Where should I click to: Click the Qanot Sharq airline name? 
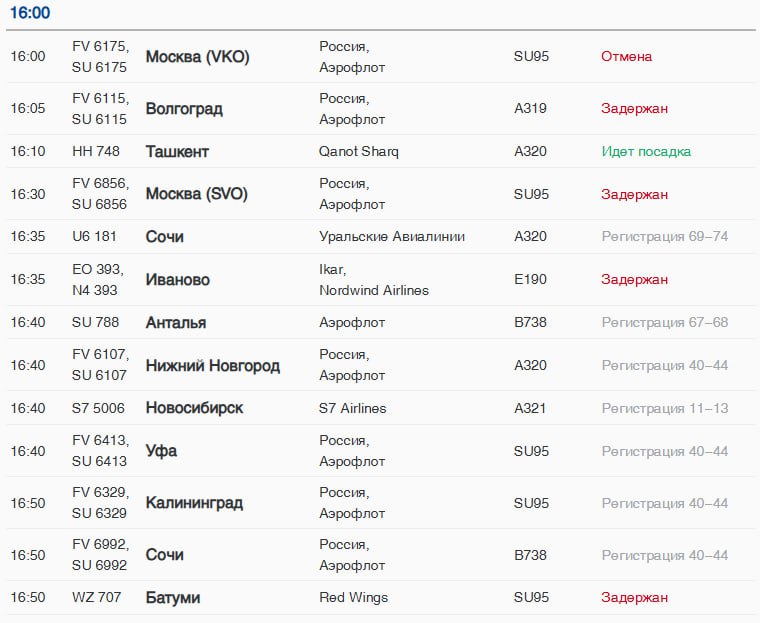(359, 152)
